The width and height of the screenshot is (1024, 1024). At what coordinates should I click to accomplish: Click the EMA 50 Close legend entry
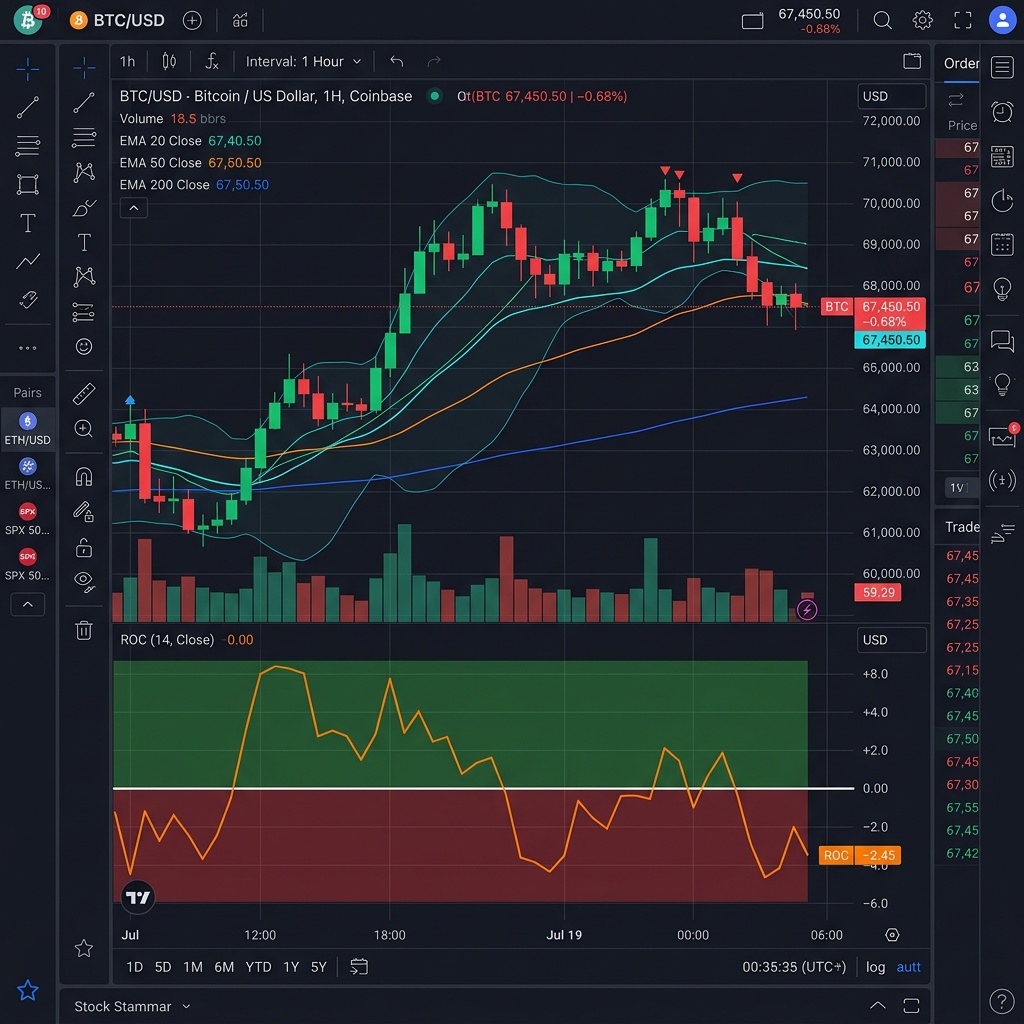point(190,163)
